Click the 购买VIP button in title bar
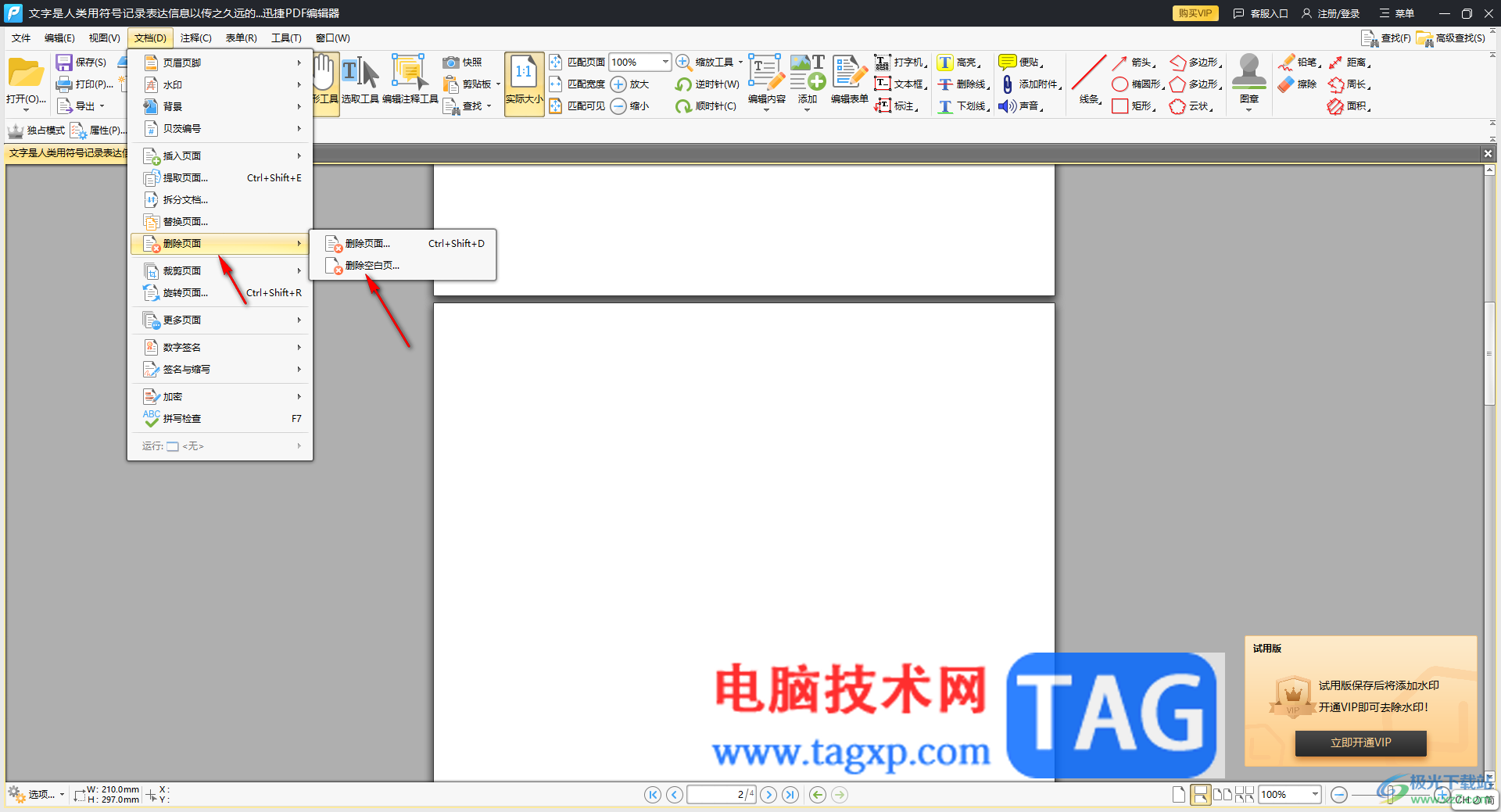The image size is (1501, 812). 1195,13
